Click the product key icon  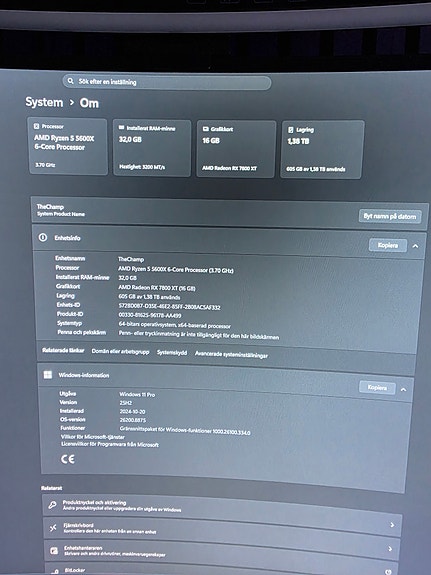pos(52,505)
